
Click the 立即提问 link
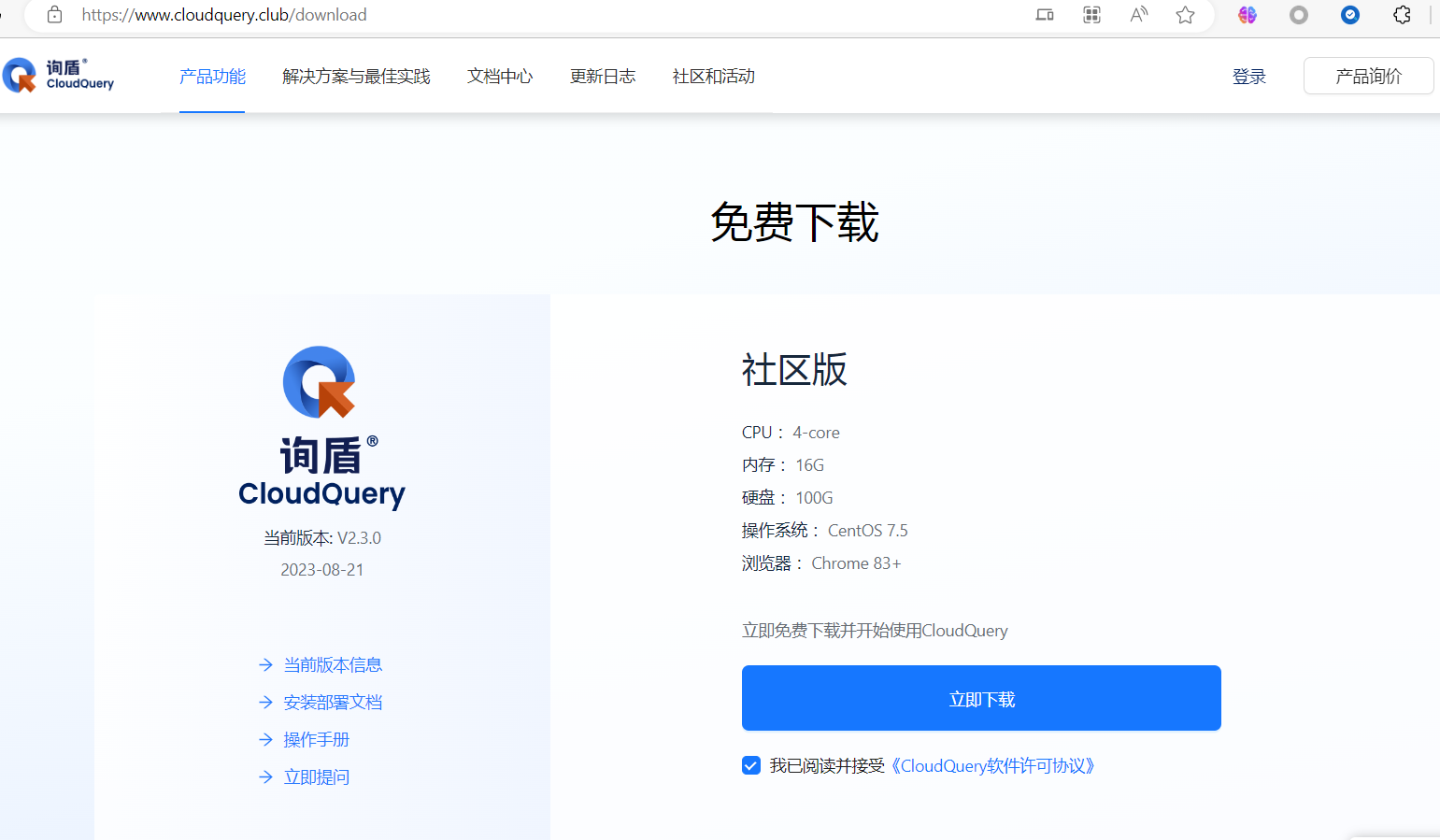click(317, 777)
